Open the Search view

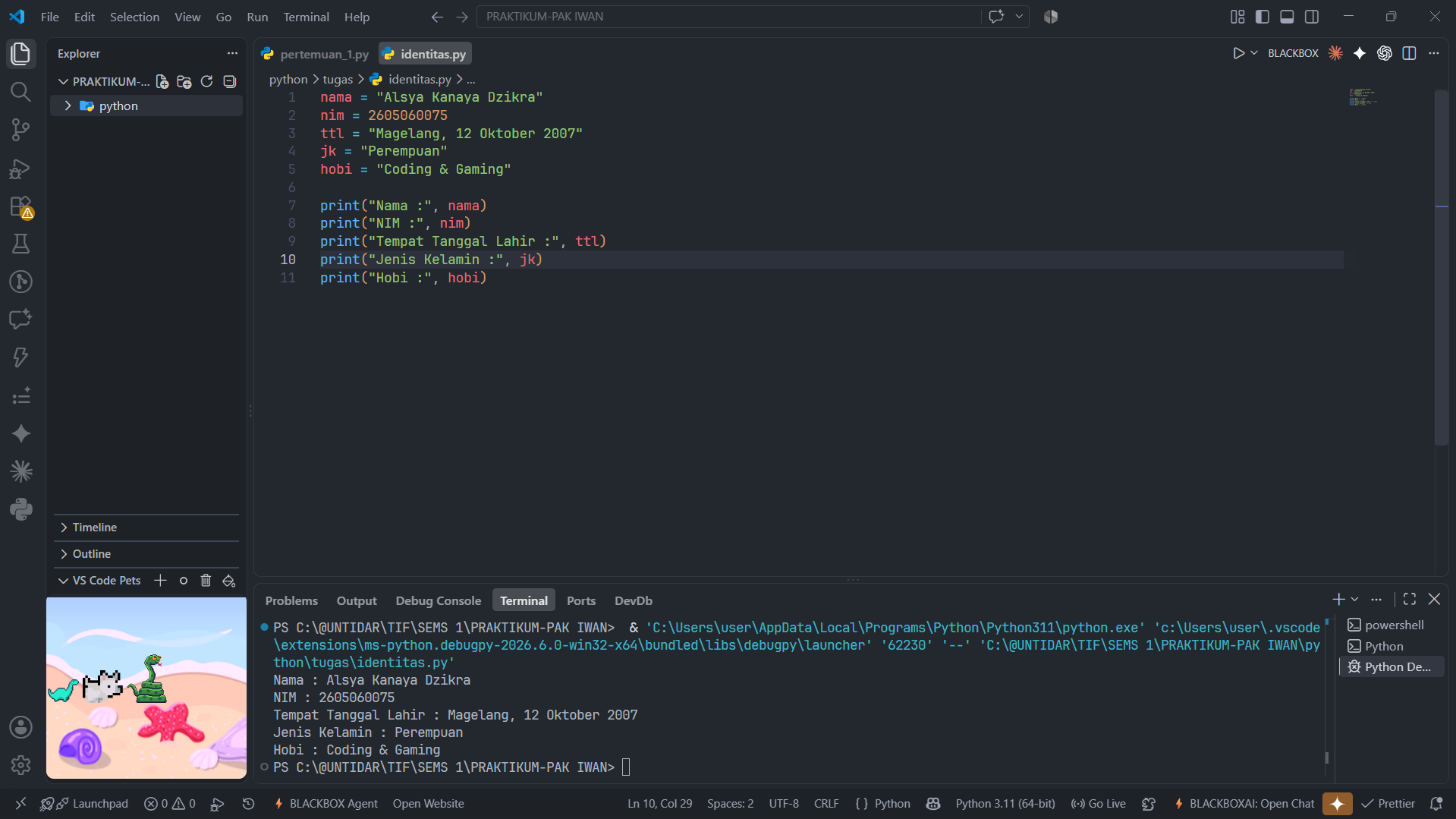pyautogui.click(x=20, y=92)
